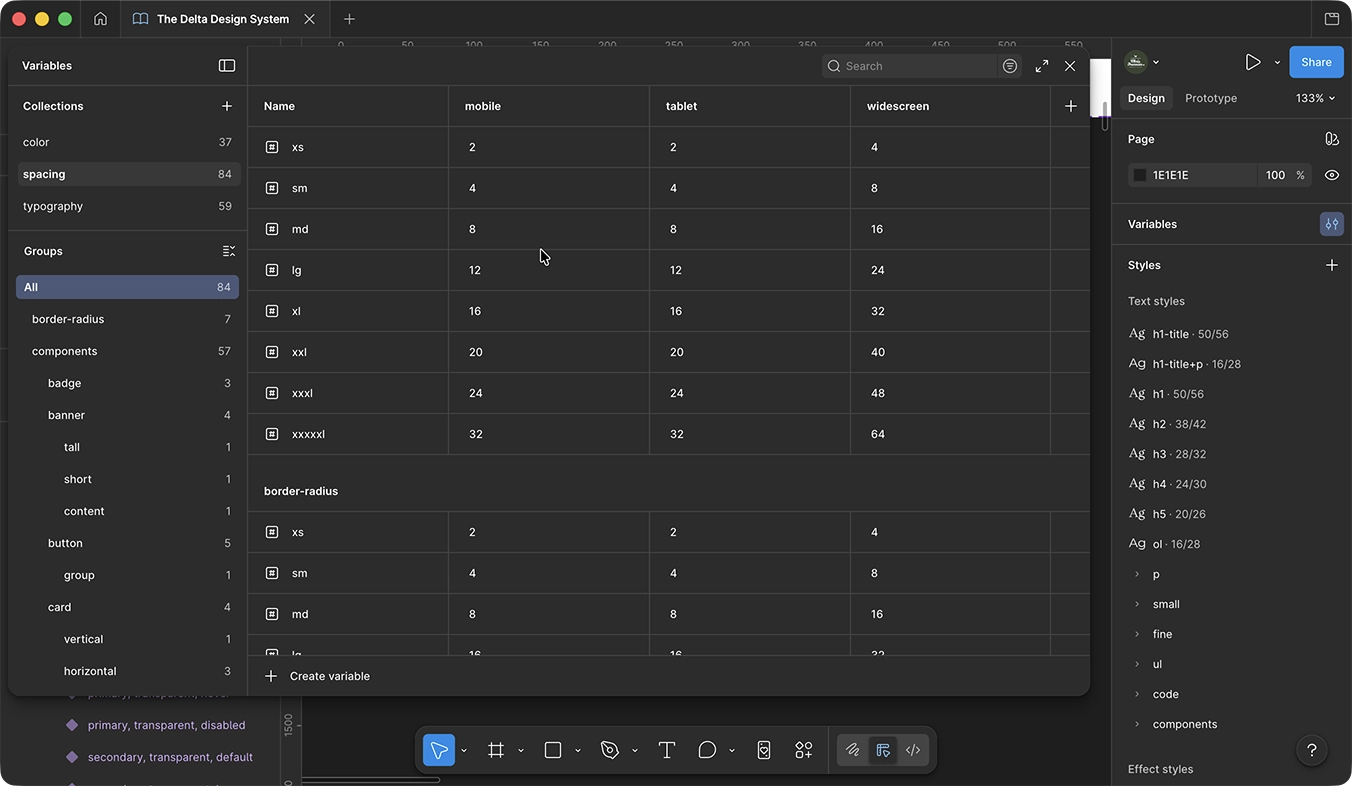Screen dimensions: 1352x786
Task: Click the blue Share button
Action: [1316, 61]
